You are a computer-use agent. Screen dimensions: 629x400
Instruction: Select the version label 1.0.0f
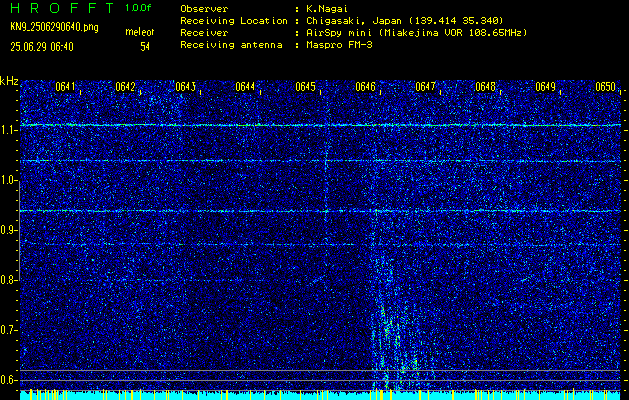[x=138, y=8]
